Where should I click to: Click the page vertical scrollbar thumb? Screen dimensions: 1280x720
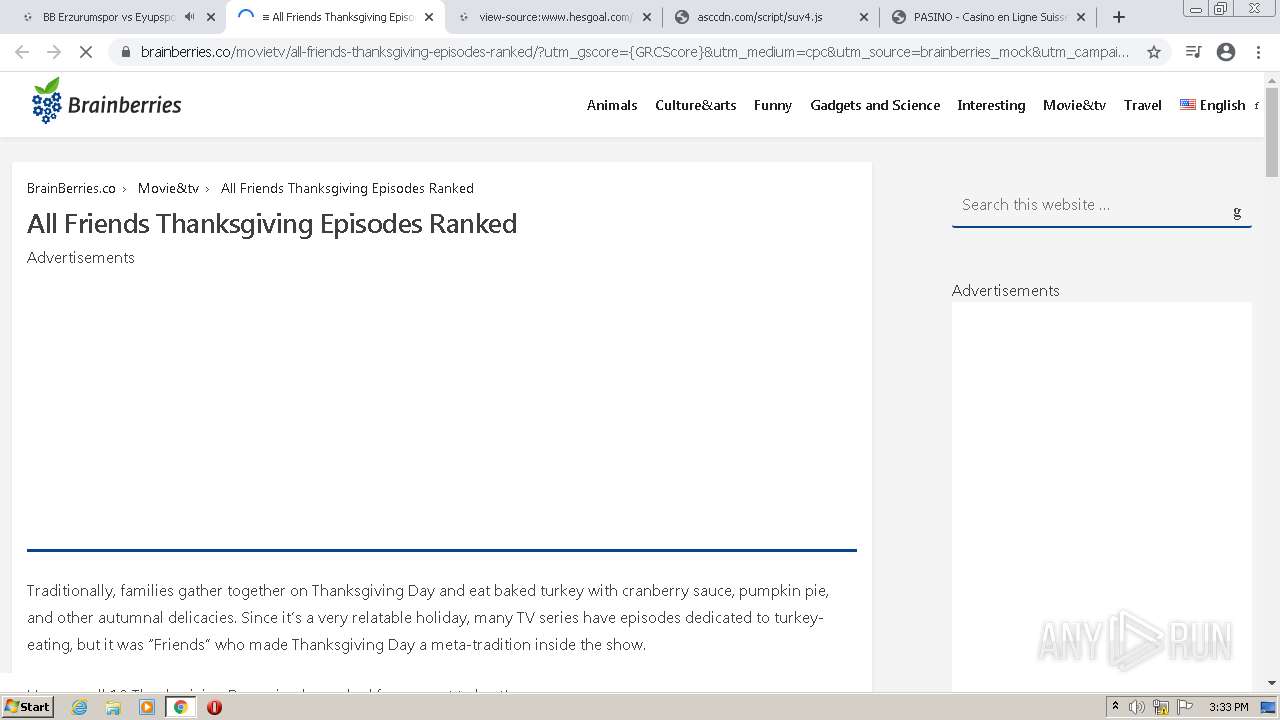click(1272, 132)
